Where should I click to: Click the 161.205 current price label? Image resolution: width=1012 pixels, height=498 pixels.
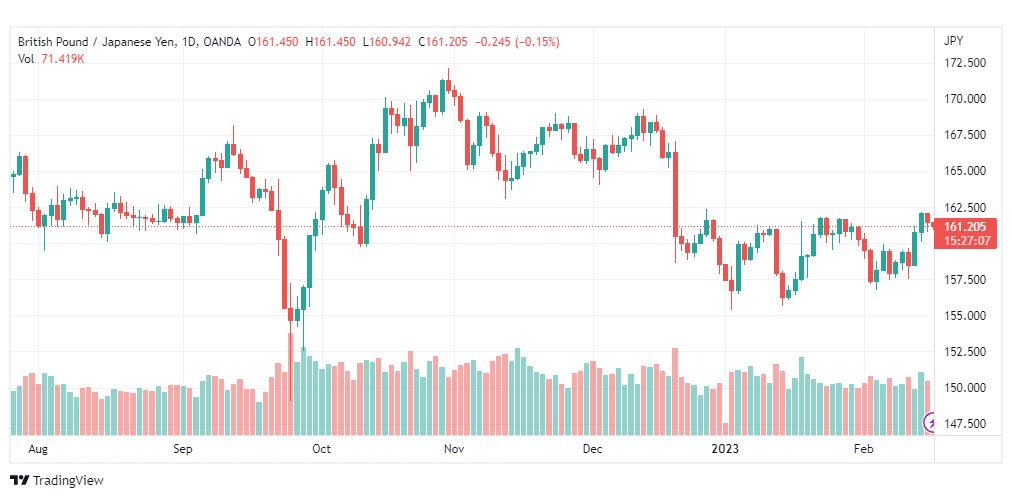965,227
